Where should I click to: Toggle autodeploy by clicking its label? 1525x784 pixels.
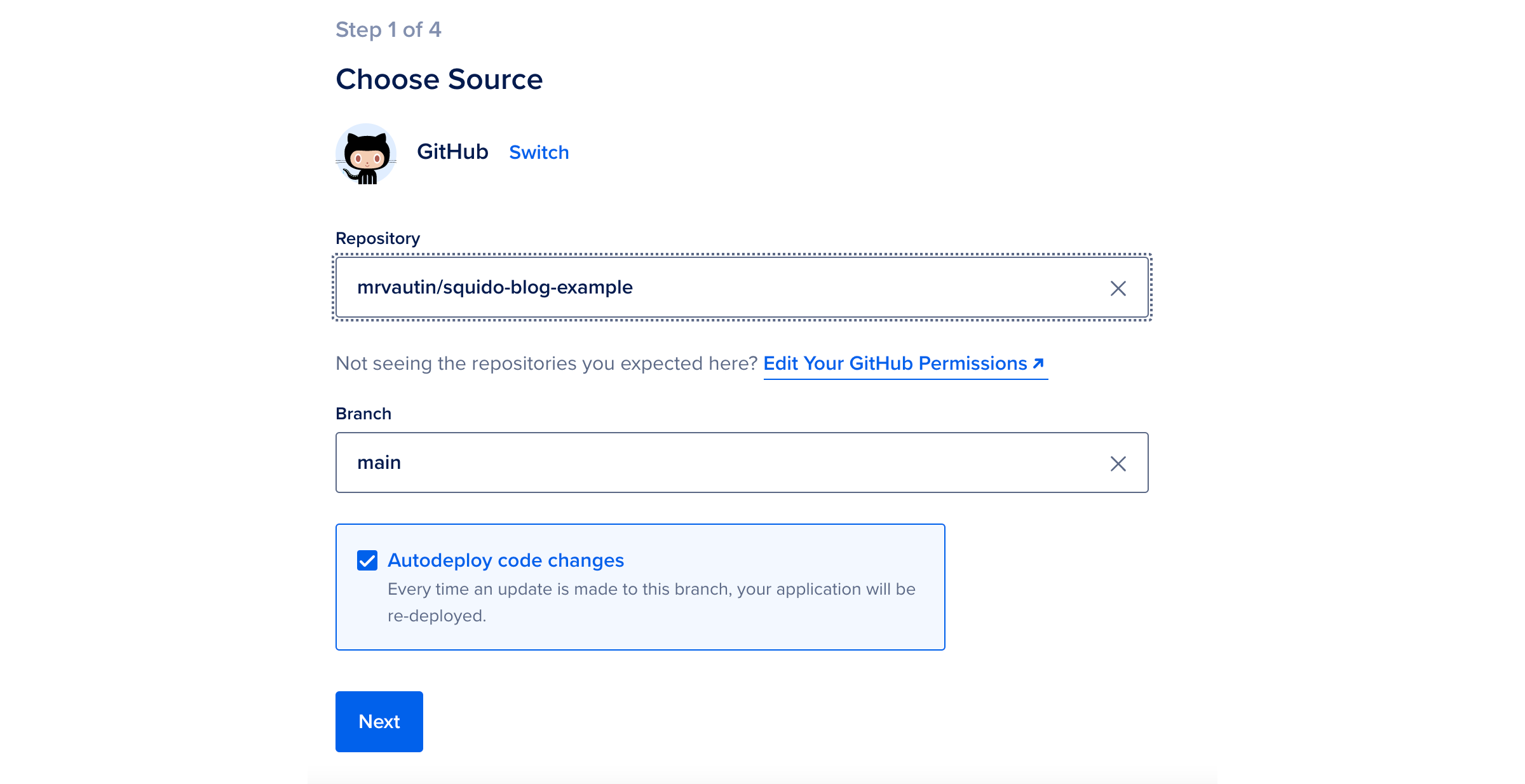[x=505, y=560]
